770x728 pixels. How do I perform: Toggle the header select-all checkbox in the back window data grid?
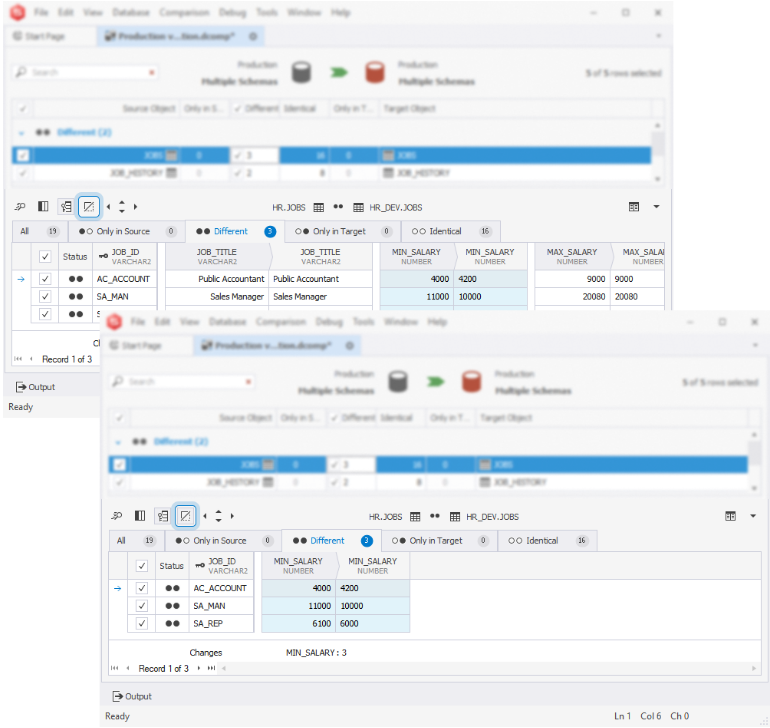click(45, 256)
